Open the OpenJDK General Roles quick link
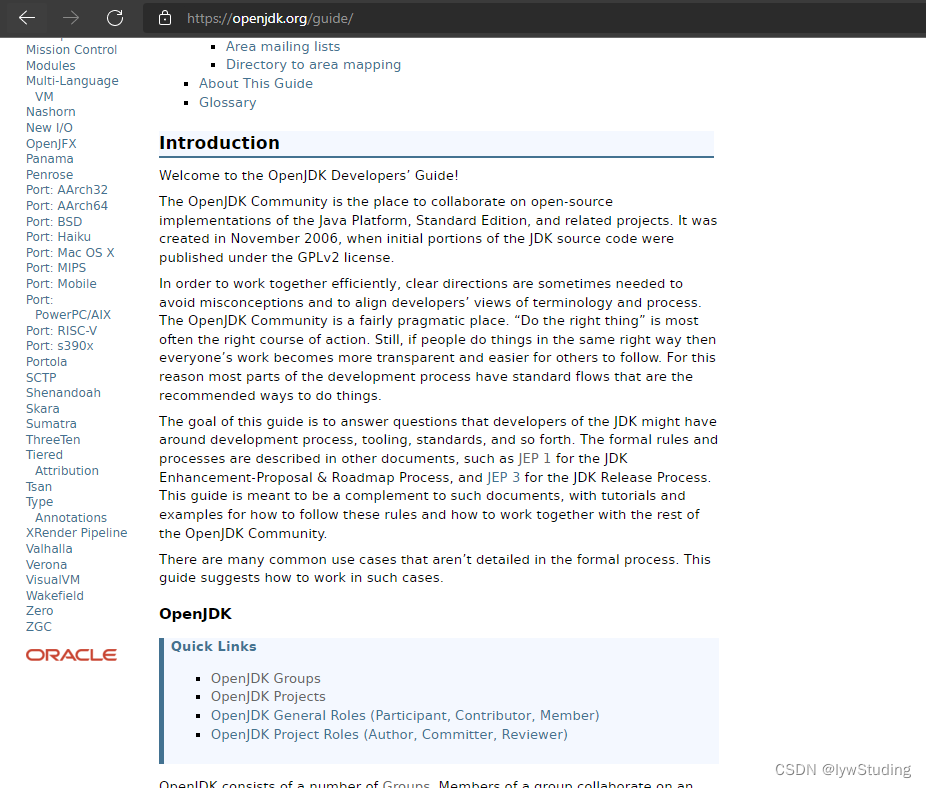Image resolution: width=926 pixels, height=788 pixels. (x=405, y=716)
